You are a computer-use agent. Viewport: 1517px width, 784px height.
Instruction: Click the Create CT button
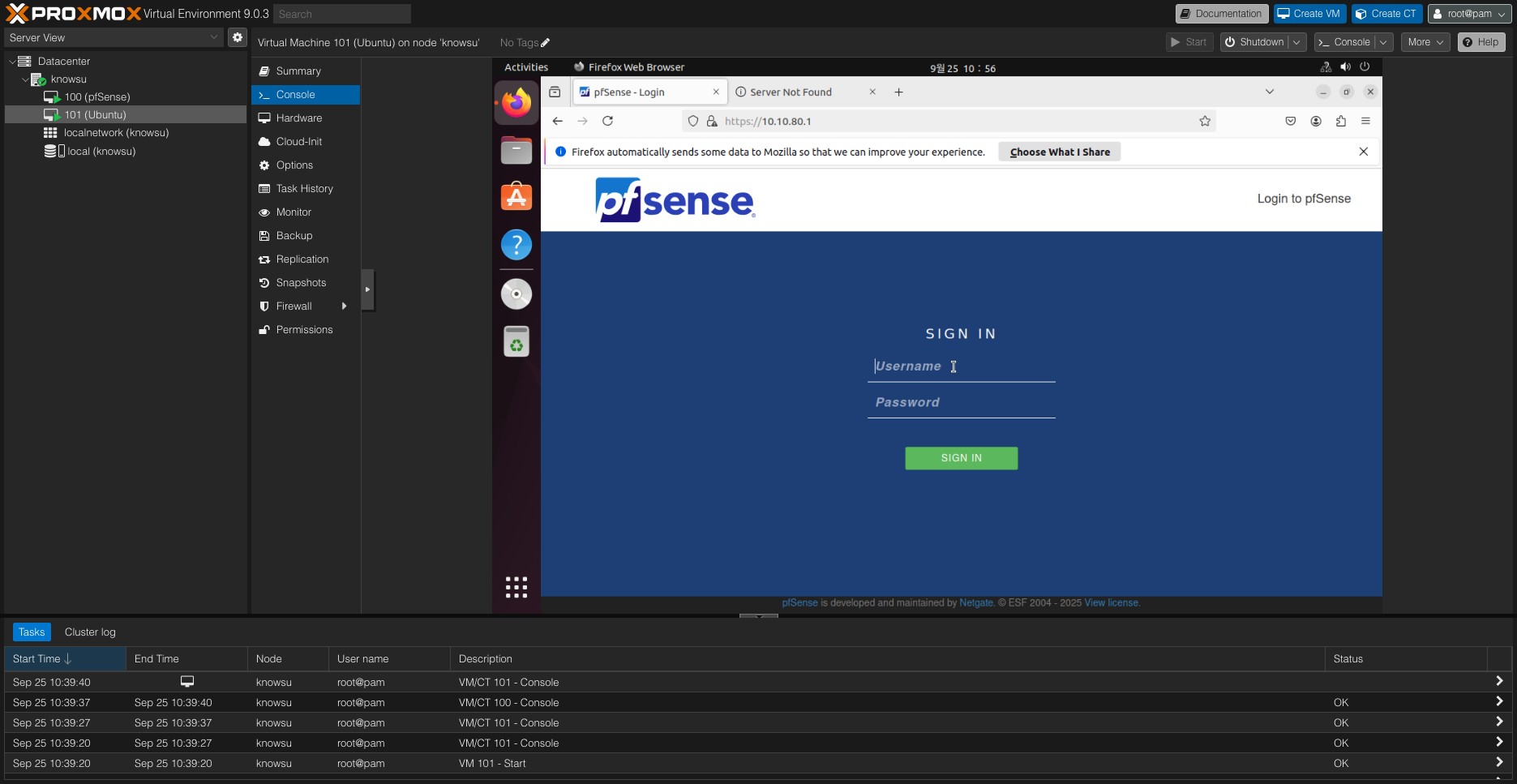click(1386, 14)
